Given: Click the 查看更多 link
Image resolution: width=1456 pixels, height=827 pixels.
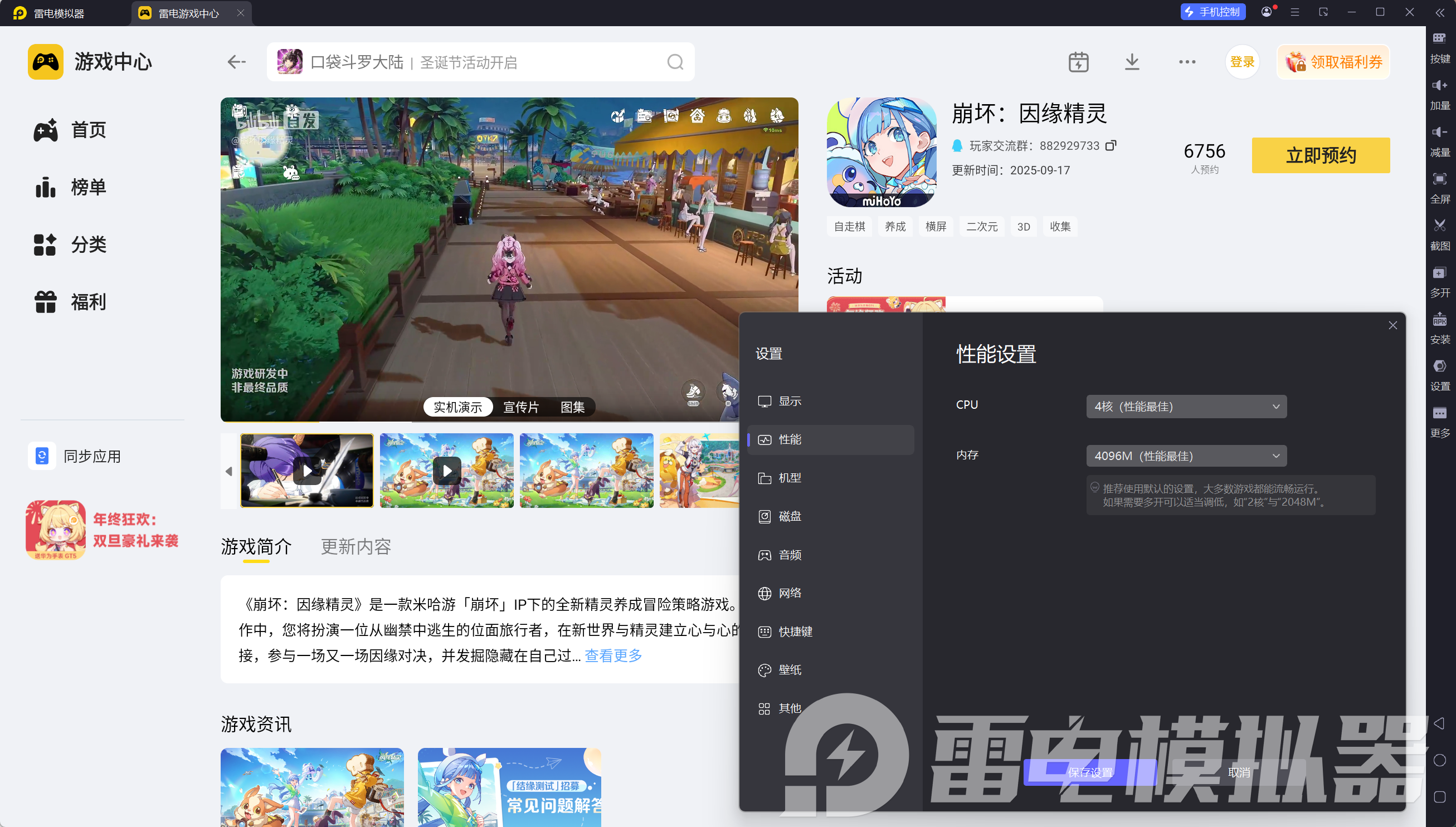Looking at the screenshot, I should pos(613,655).
